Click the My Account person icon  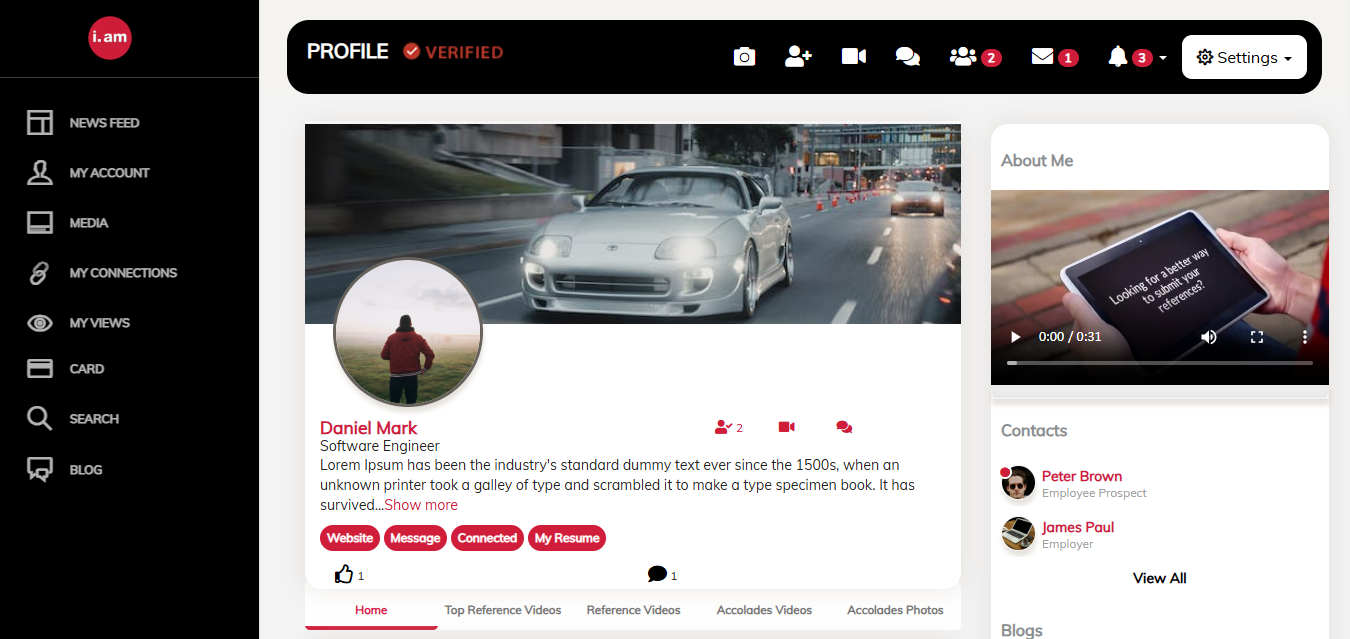39,172
